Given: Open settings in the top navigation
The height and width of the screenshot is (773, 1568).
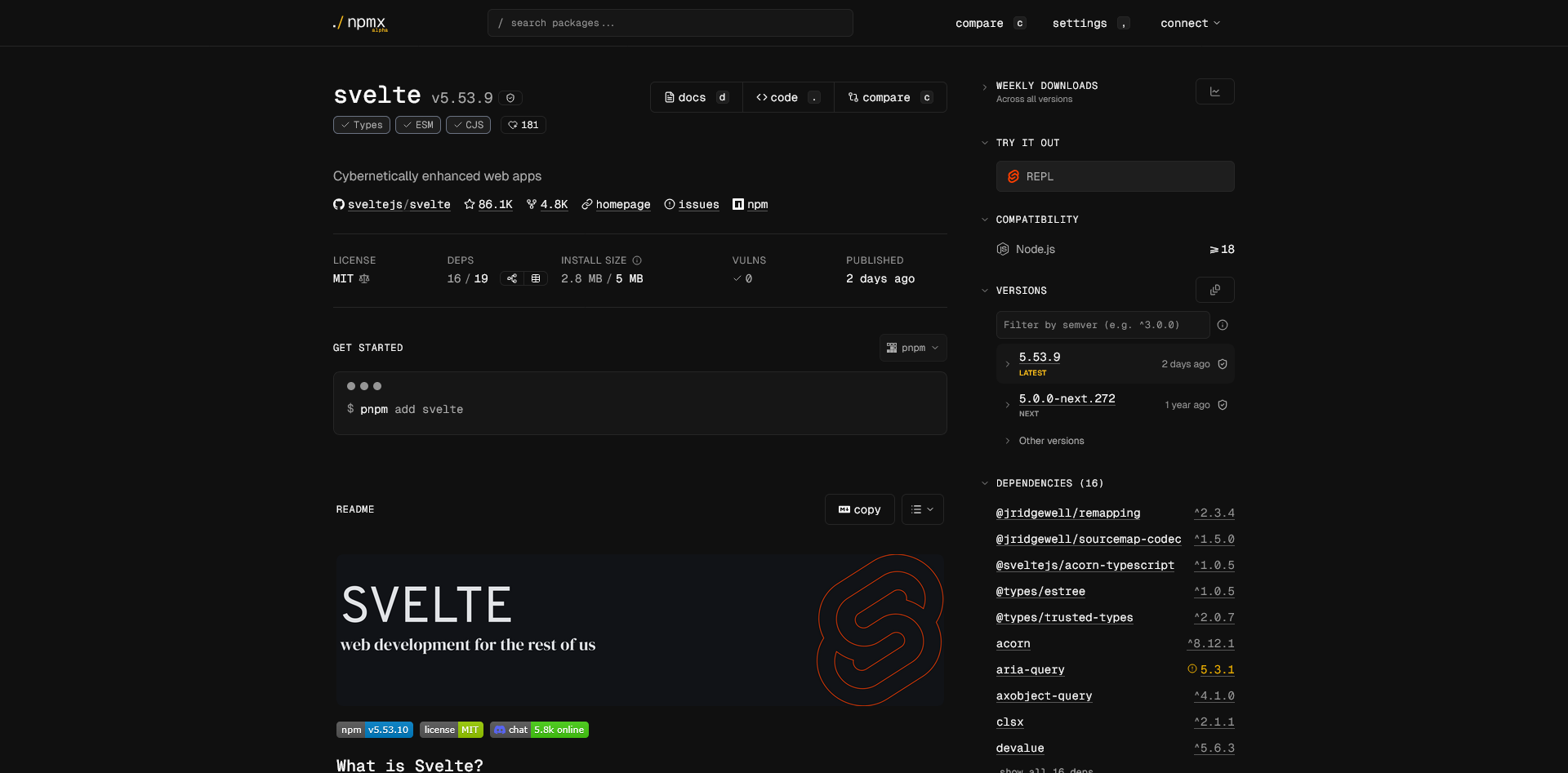Looking at the screenshot, I should tap(1091, 23).
